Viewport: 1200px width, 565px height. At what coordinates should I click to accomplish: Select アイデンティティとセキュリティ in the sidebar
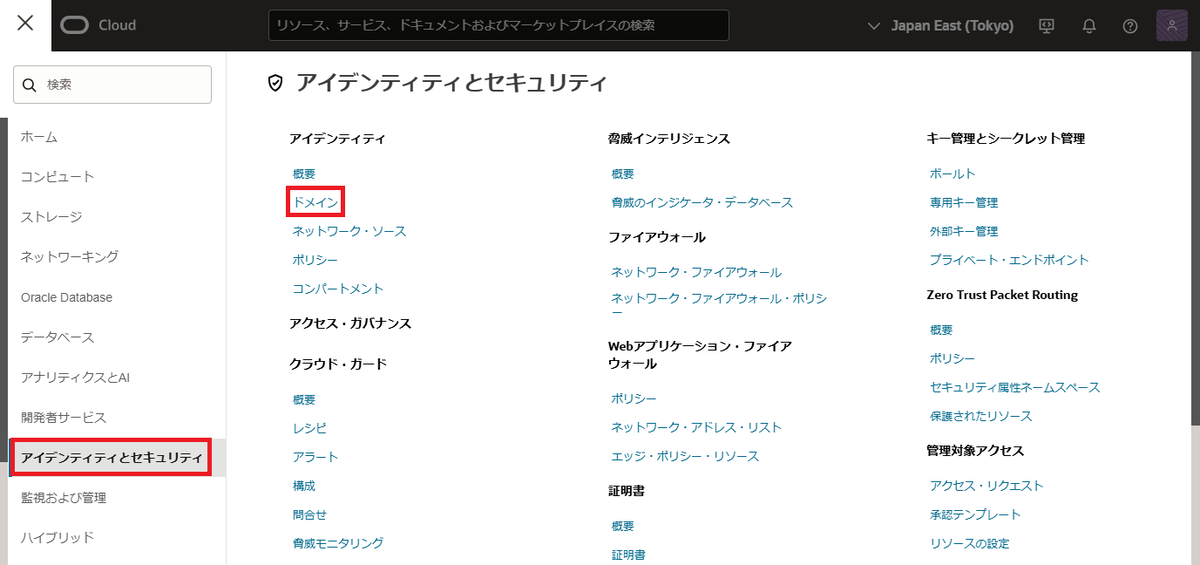(x=111, y=457)
